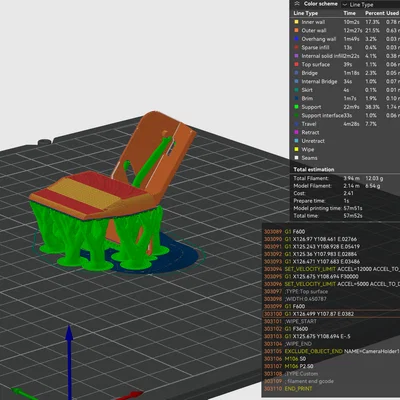Screen dimensions: 400x400
Task: Click the purple Internal solid infill swatch
Action: [296, 56]
